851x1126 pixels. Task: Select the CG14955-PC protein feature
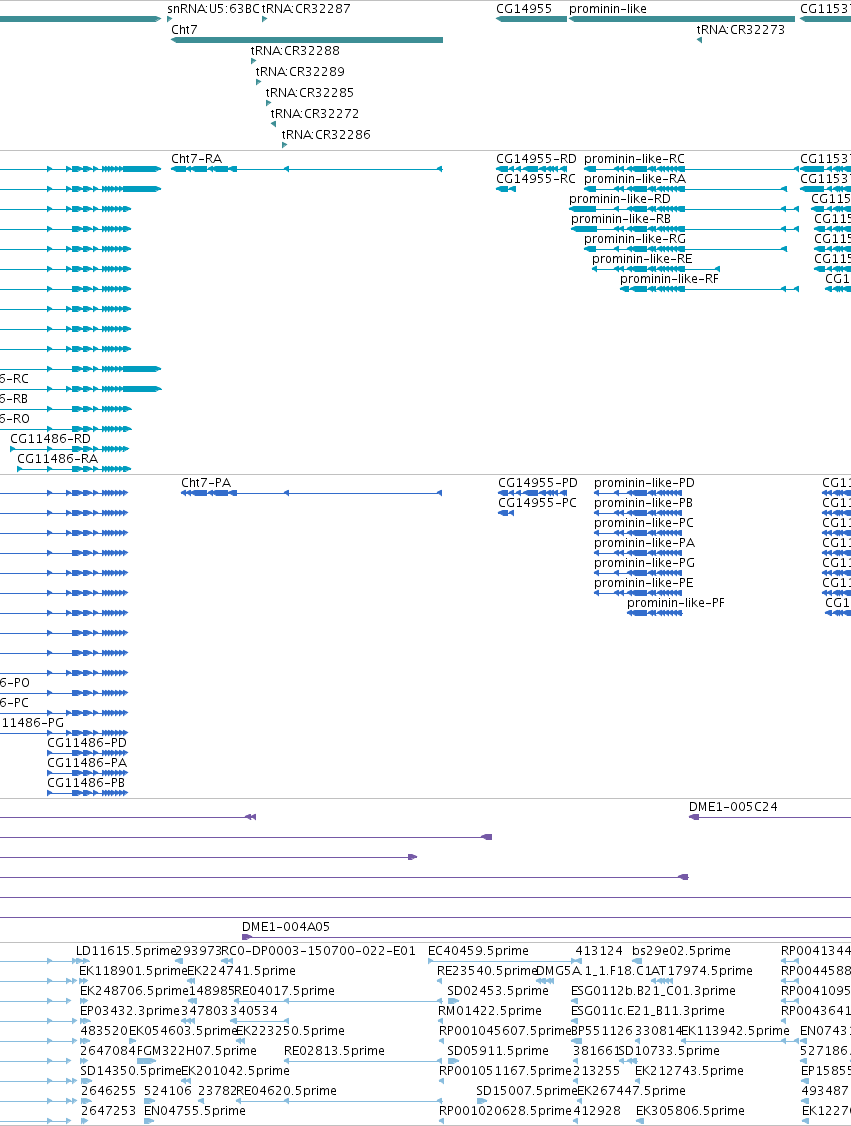pyautogui.click(x=506, y=513)
